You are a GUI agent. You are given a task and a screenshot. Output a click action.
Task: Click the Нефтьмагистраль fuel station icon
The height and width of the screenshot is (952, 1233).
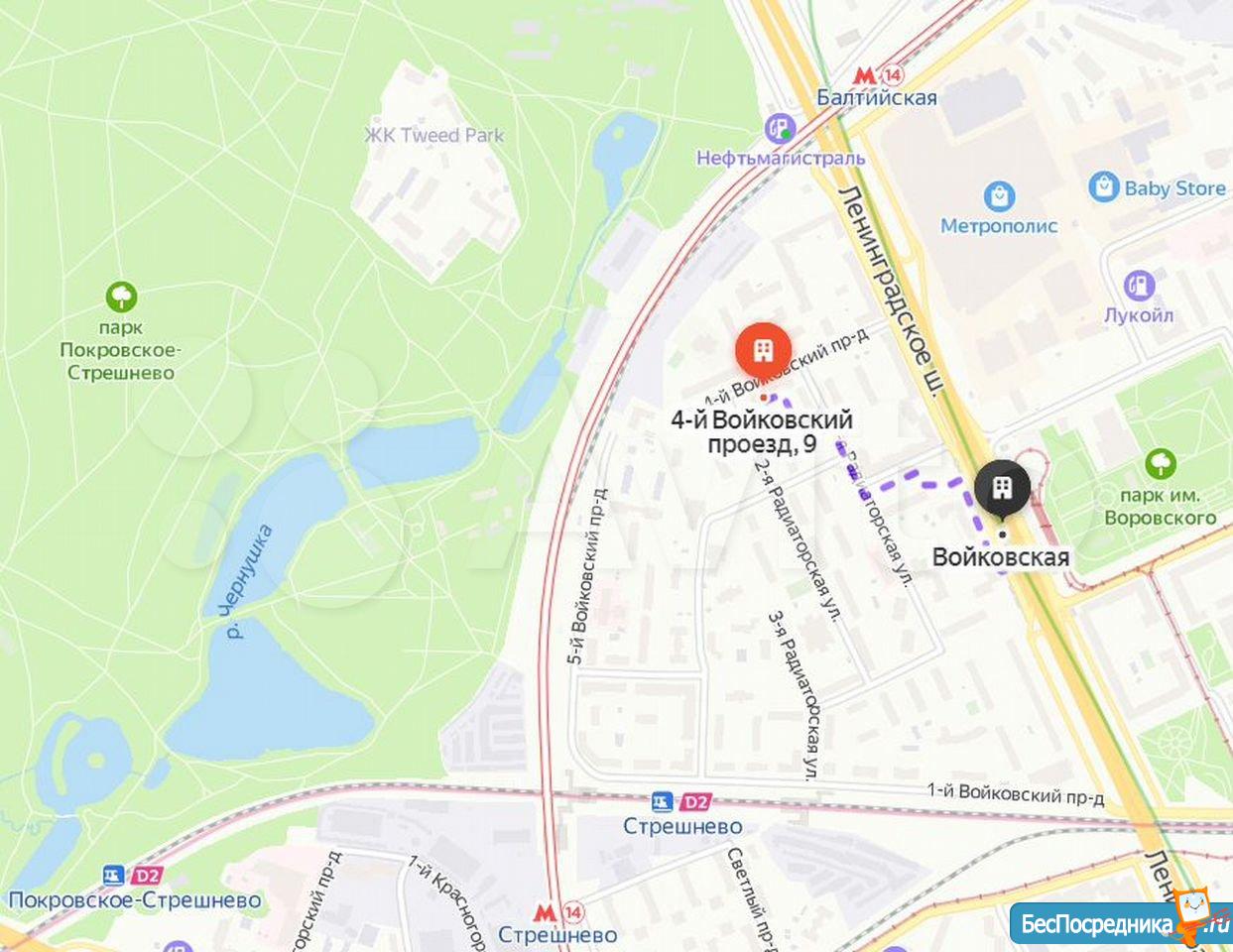coord(780,128)
